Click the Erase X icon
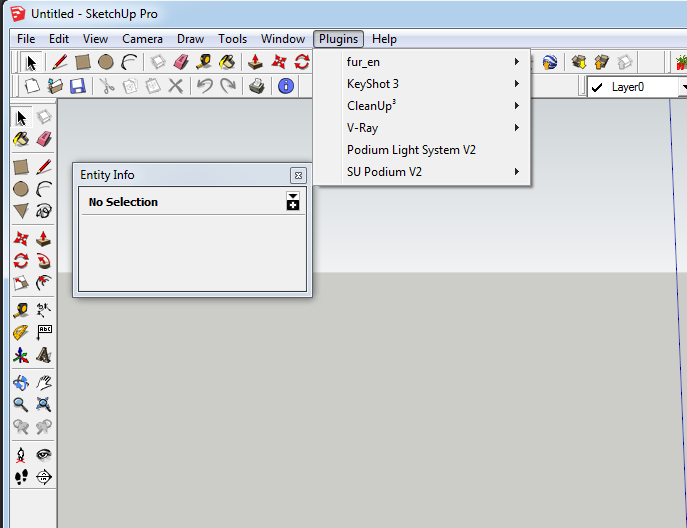The image size is (687, 528). click(176, 86)
